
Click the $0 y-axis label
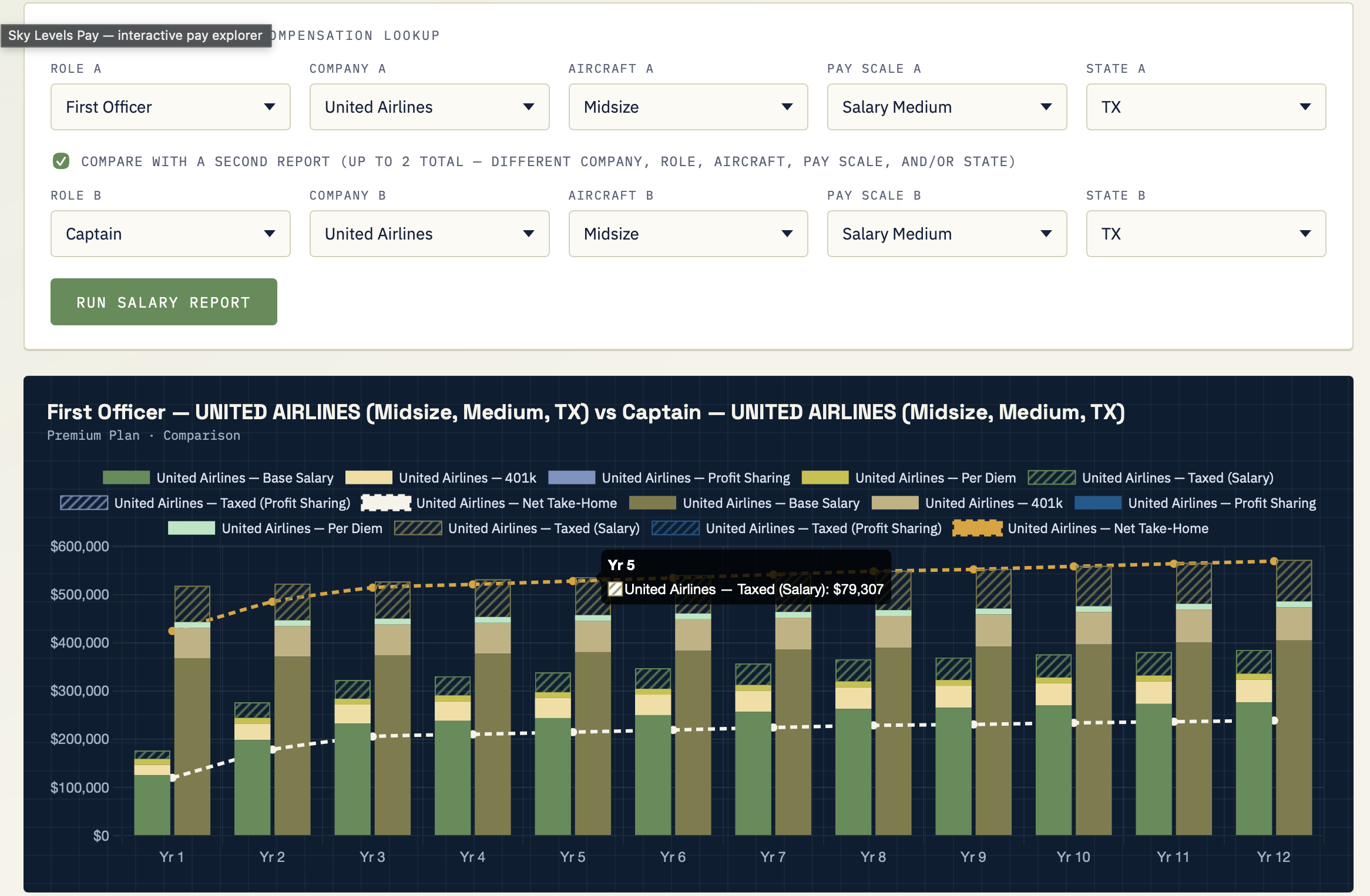pyautogui.click(x=101, y=836)
